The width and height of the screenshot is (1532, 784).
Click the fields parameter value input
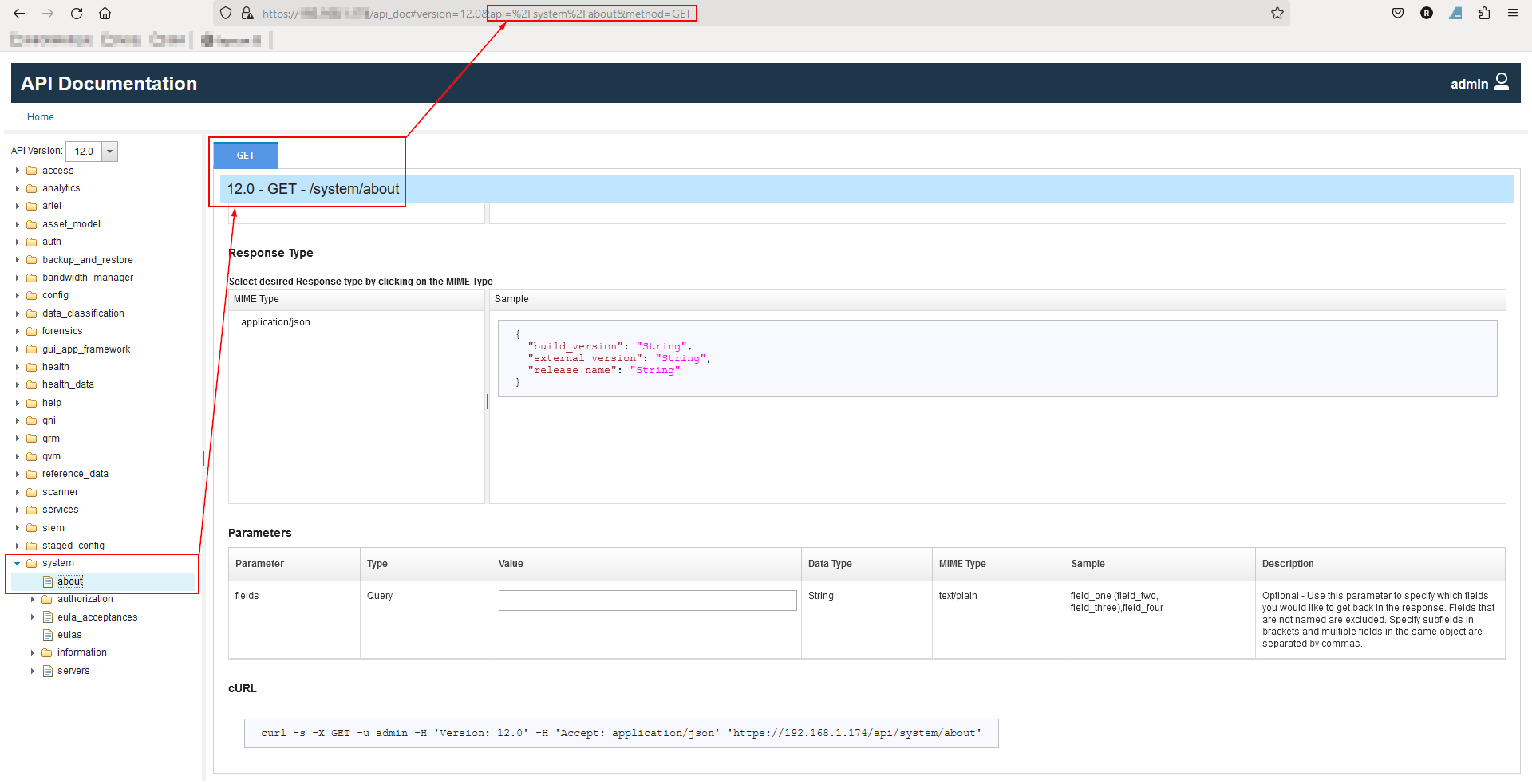tap(647, 601)
